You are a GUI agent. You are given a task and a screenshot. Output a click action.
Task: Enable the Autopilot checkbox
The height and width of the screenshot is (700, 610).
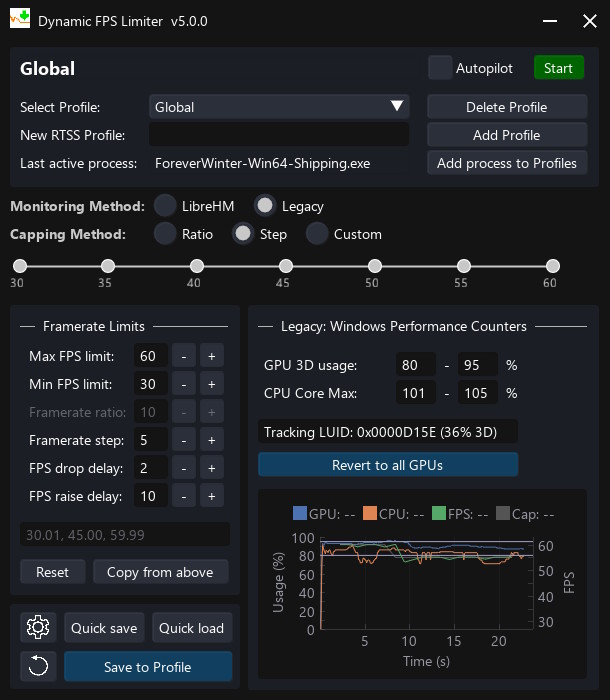pyautogui.click(x=440, y=68)
